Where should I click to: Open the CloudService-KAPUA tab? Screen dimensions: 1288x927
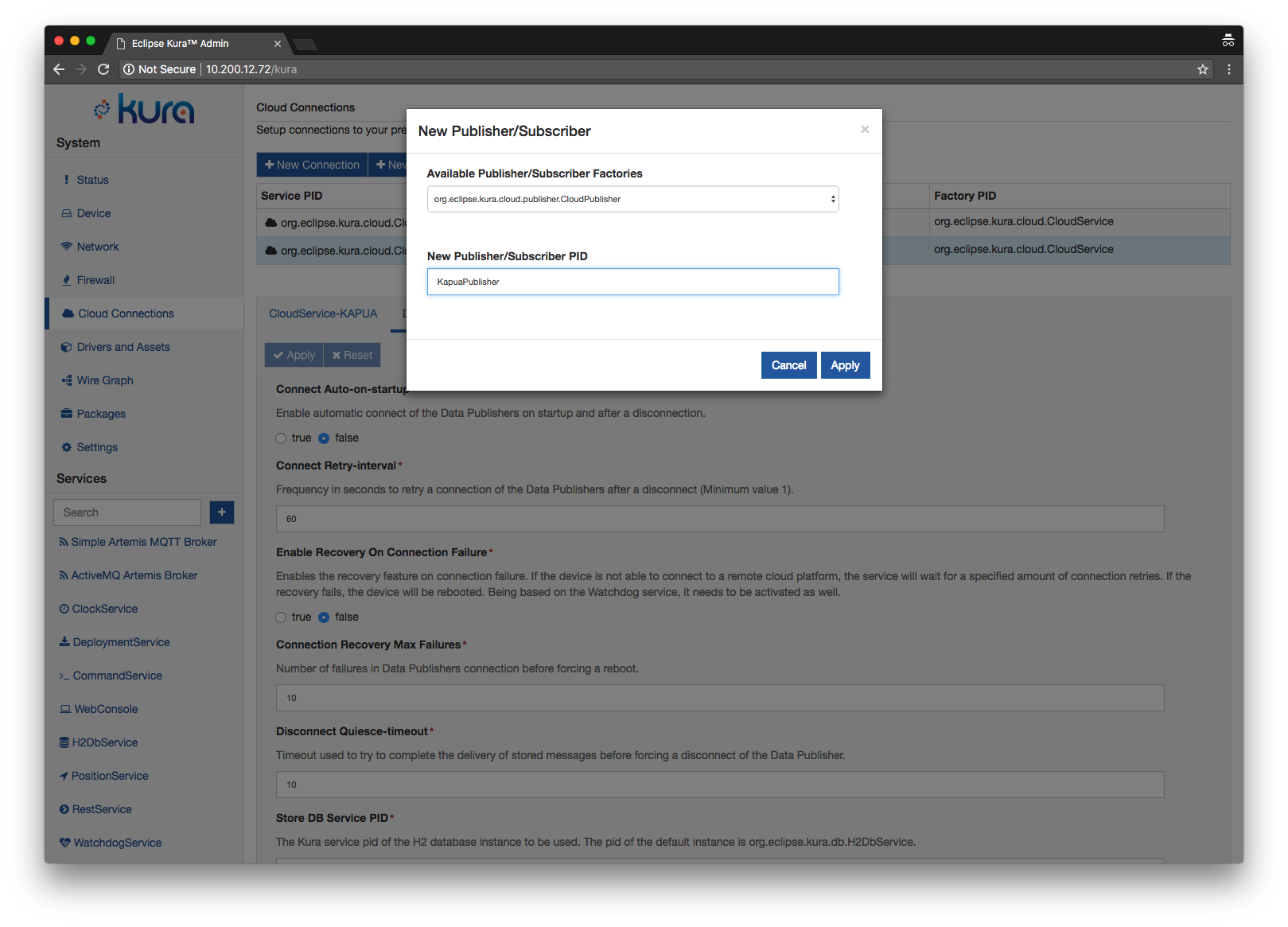(323, 314)
